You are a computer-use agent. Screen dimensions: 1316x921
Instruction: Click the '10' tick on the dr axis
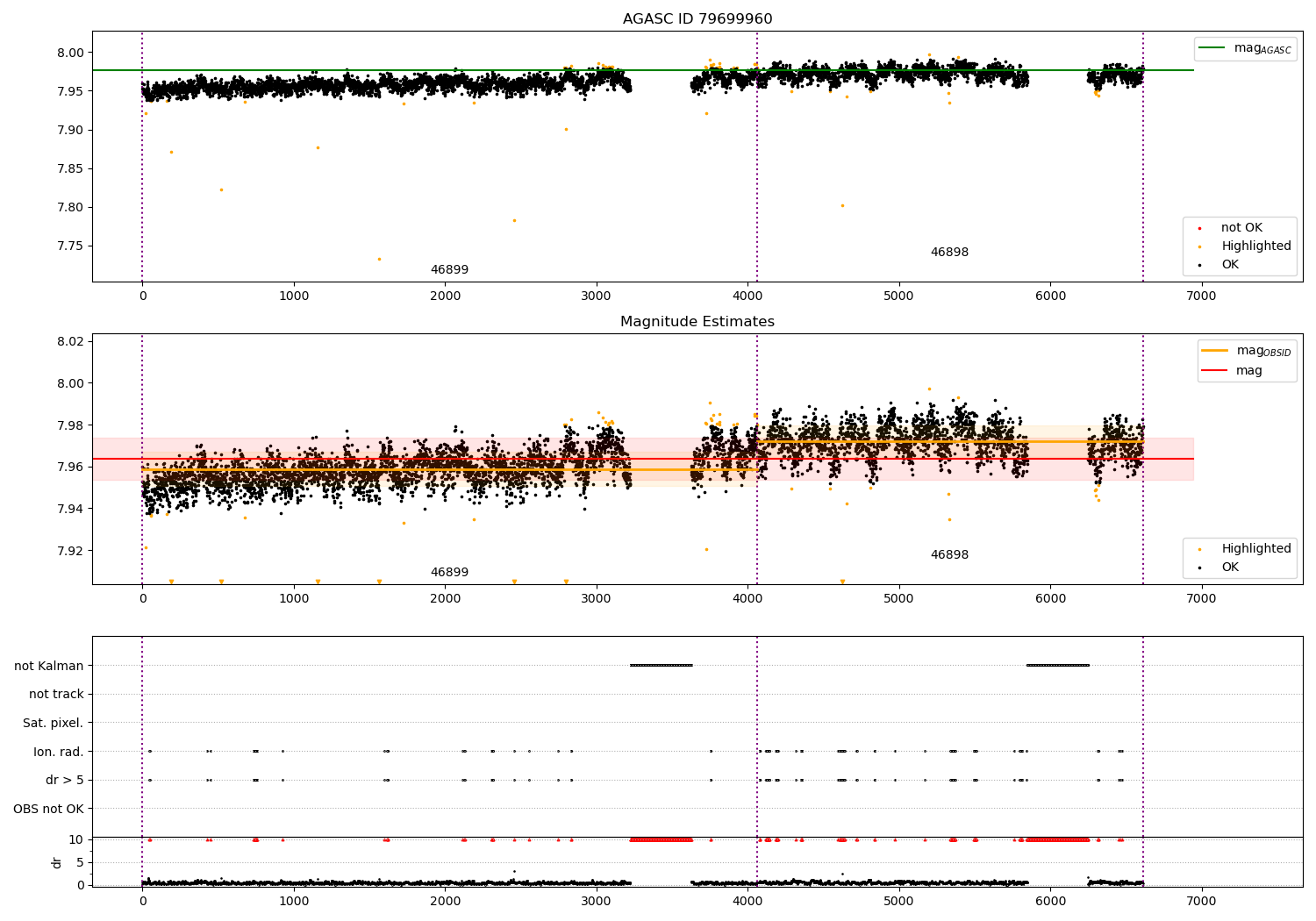coord(76,839)
